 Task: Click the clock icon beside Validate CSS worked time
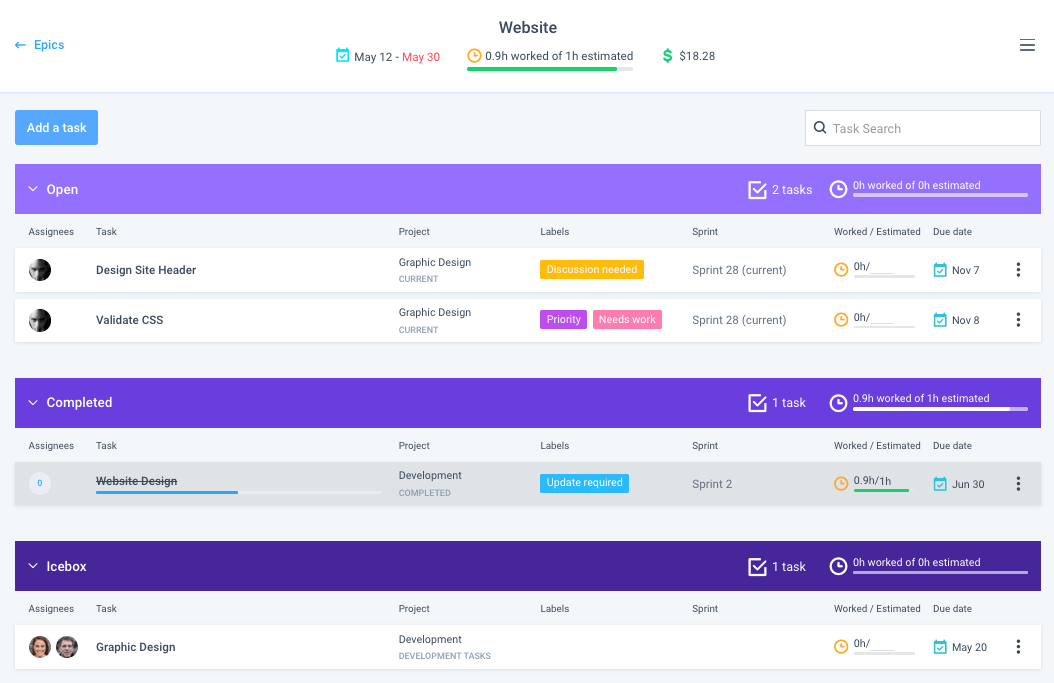point(841,318)
